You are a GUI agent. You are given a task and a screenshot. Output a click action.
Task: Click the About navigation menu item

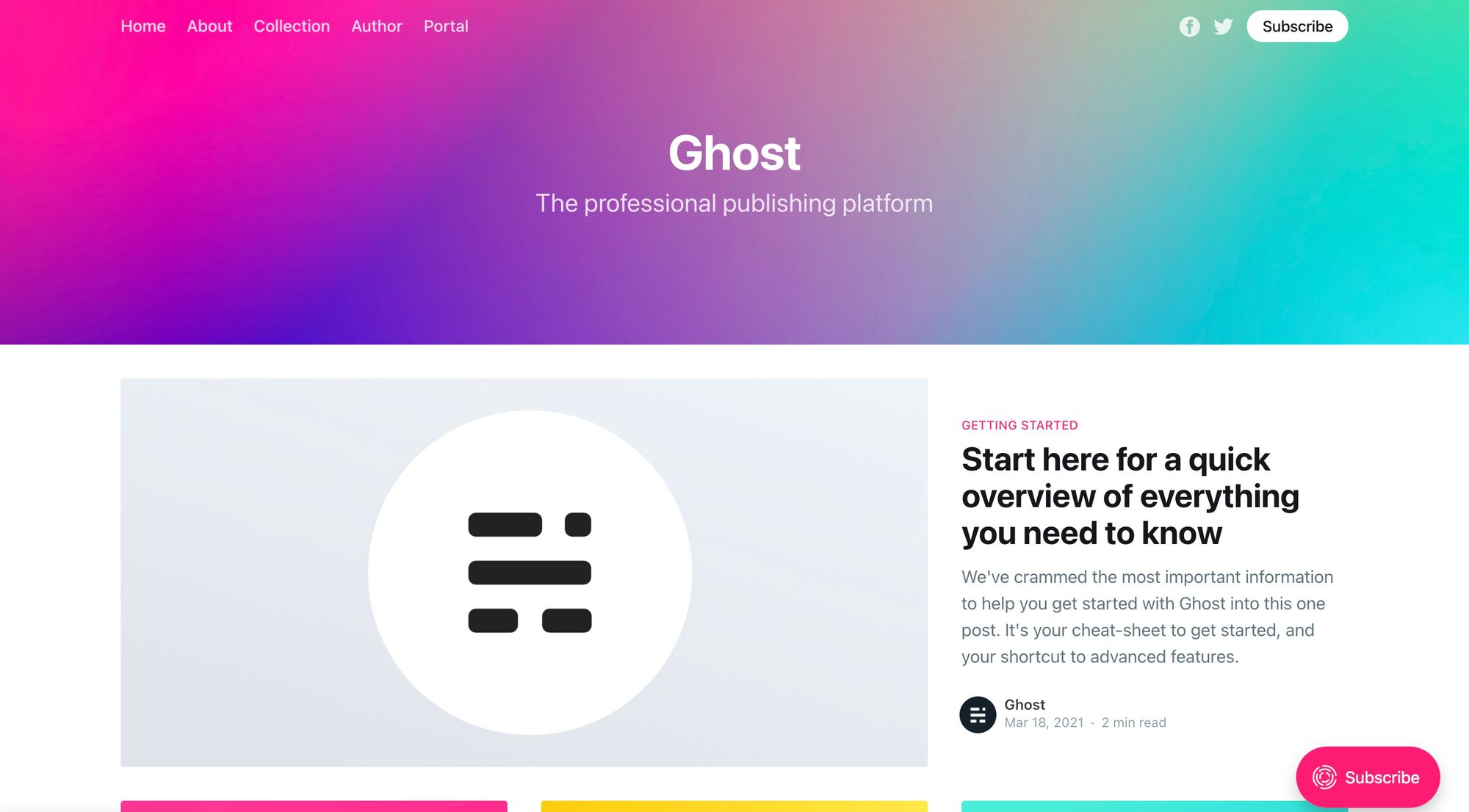coord(209,26)
